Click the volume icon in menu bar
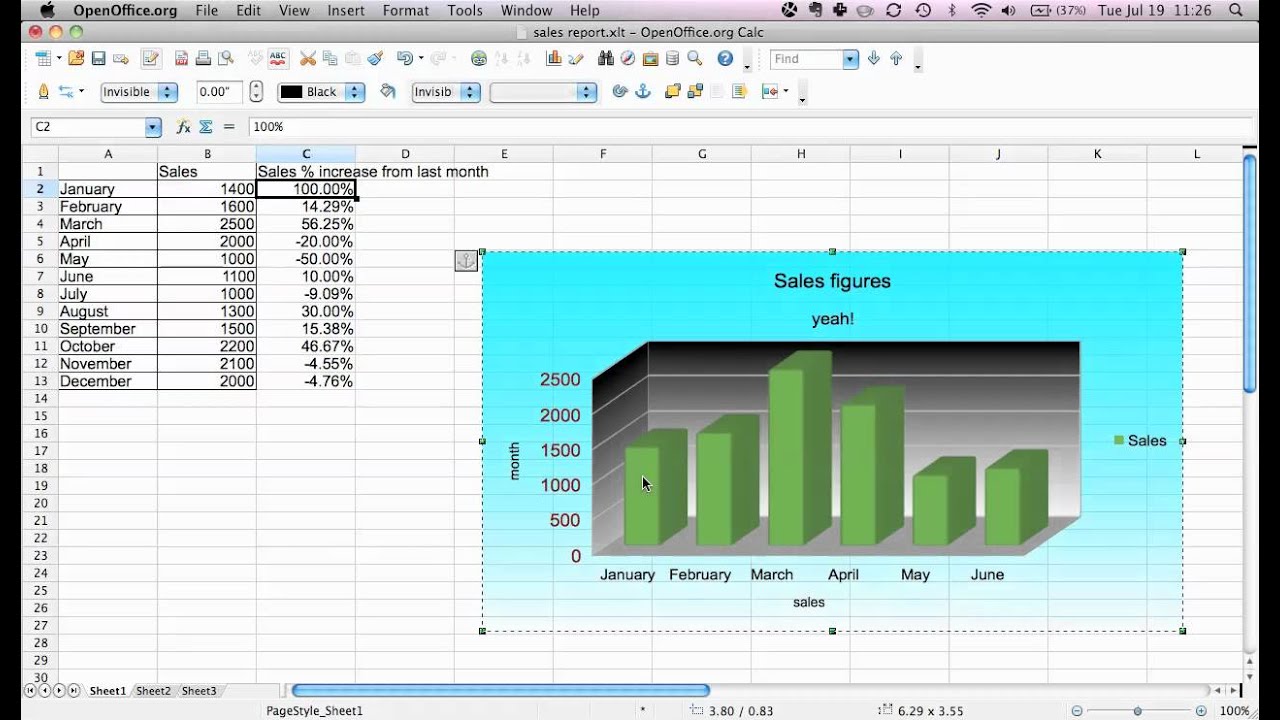 (x=1010, y=11)
